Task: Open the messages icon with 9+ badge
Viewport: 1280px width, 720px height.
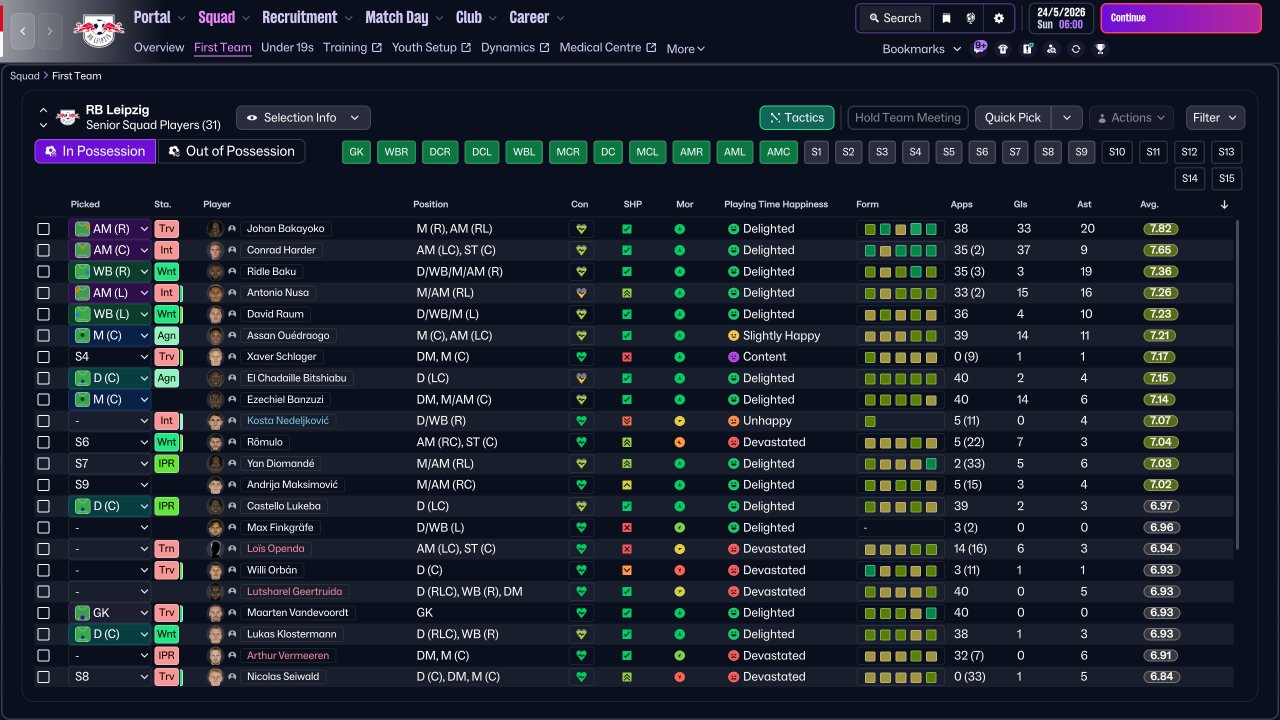Action: coord(980,47)
